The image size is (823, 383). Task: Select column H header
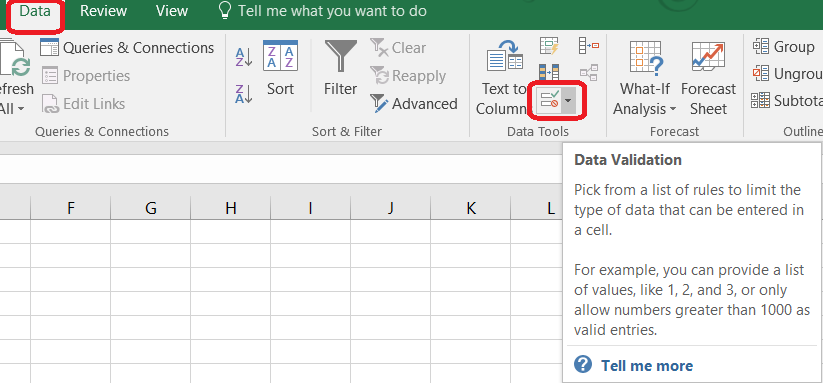[x=231, y=208]
